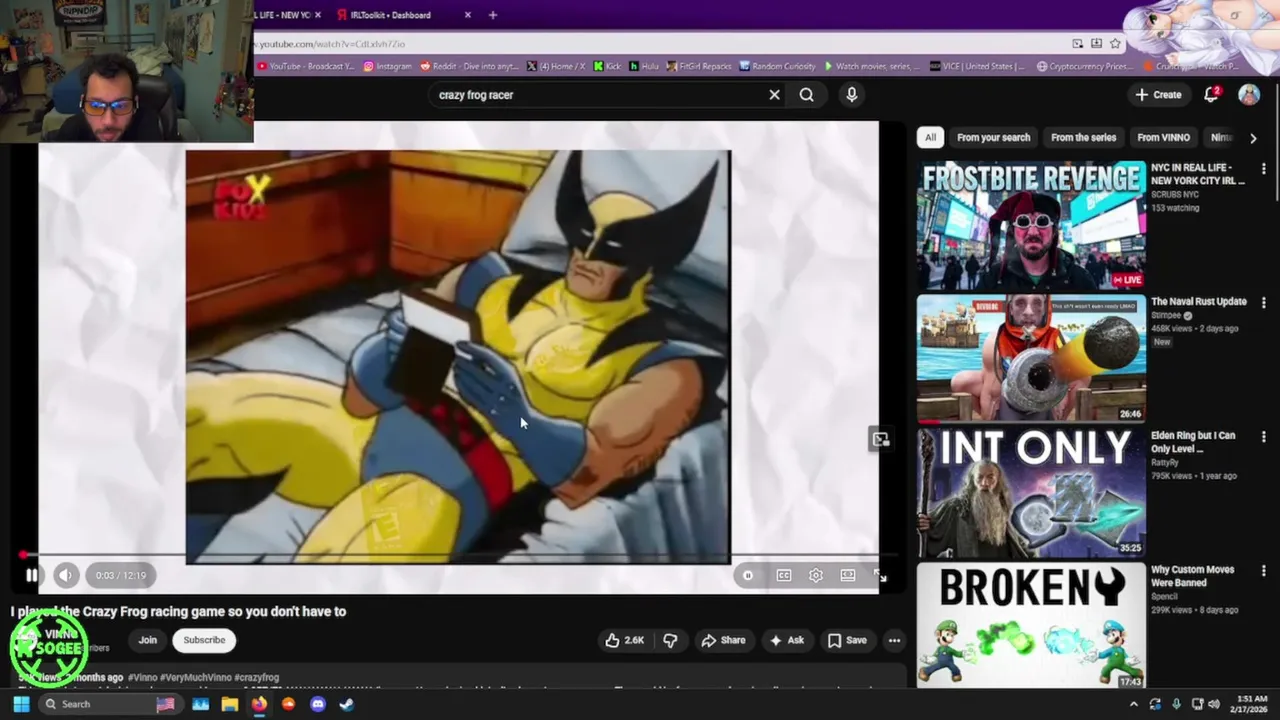Like the video (2.6K)

pos(624,640)
